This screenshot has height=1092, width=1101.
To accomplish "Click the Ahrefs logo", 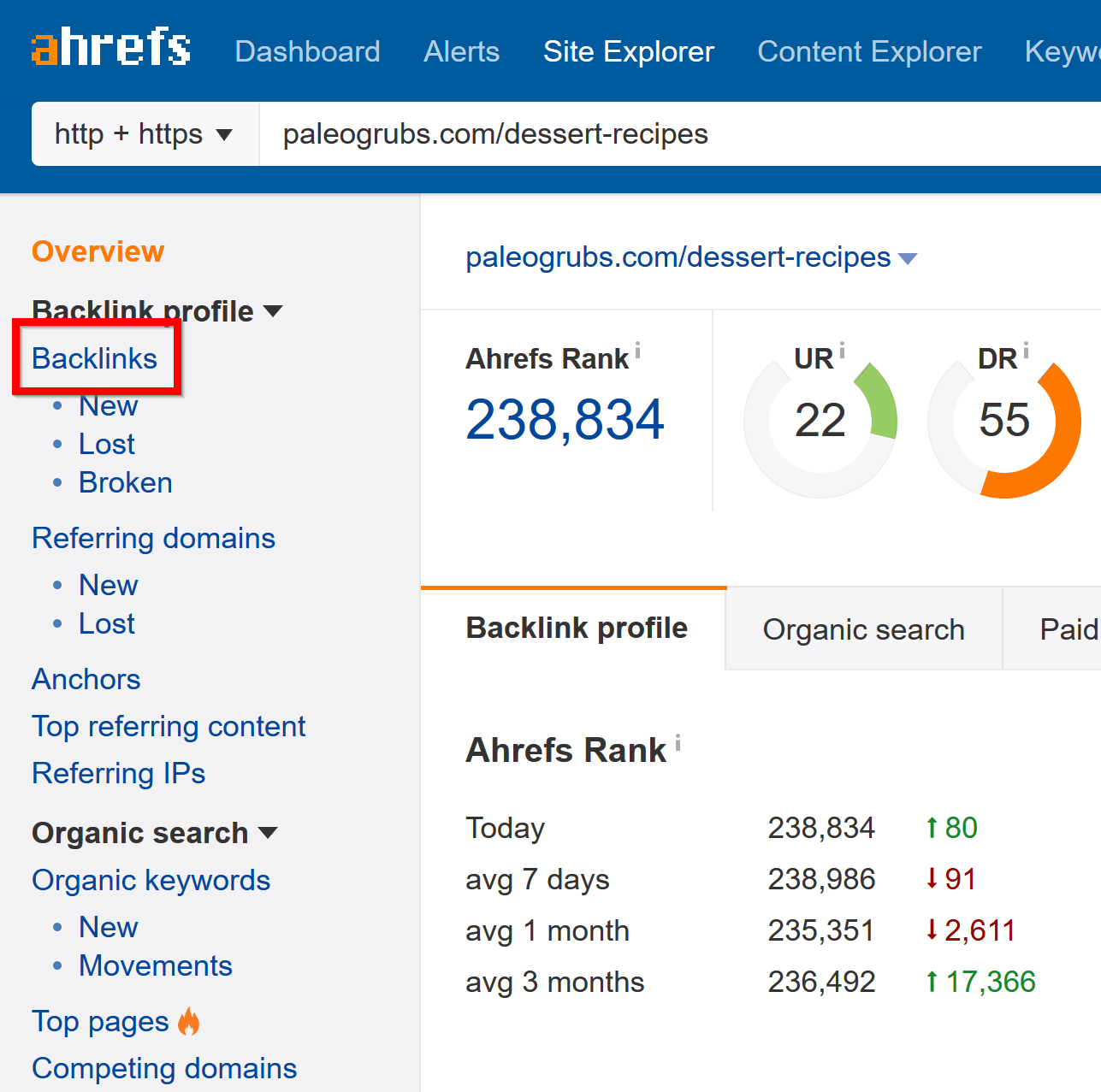I will click(x=110, y=47).
